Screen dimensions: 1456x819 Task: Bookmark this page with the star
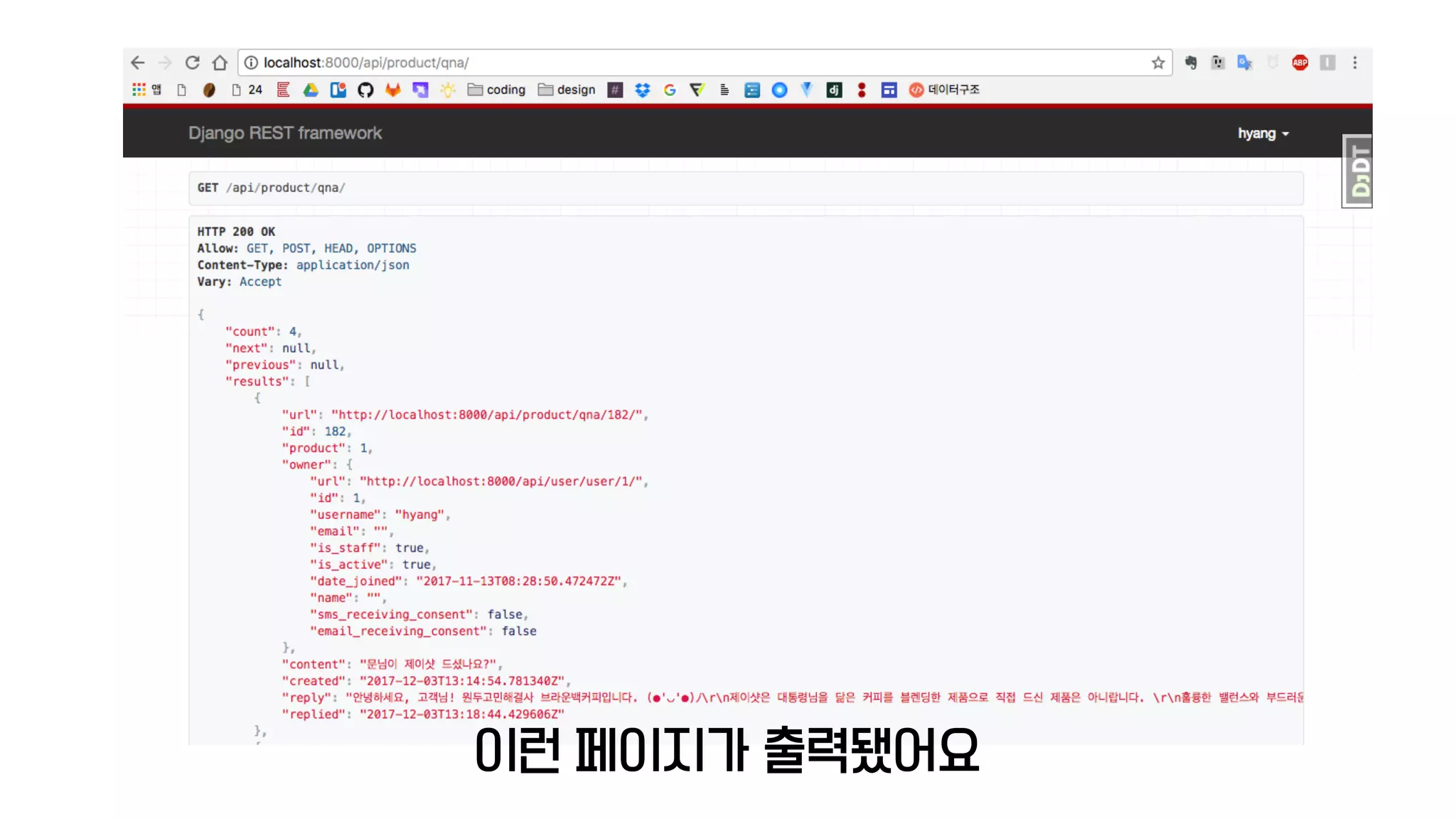click(x=1158, y=63)
